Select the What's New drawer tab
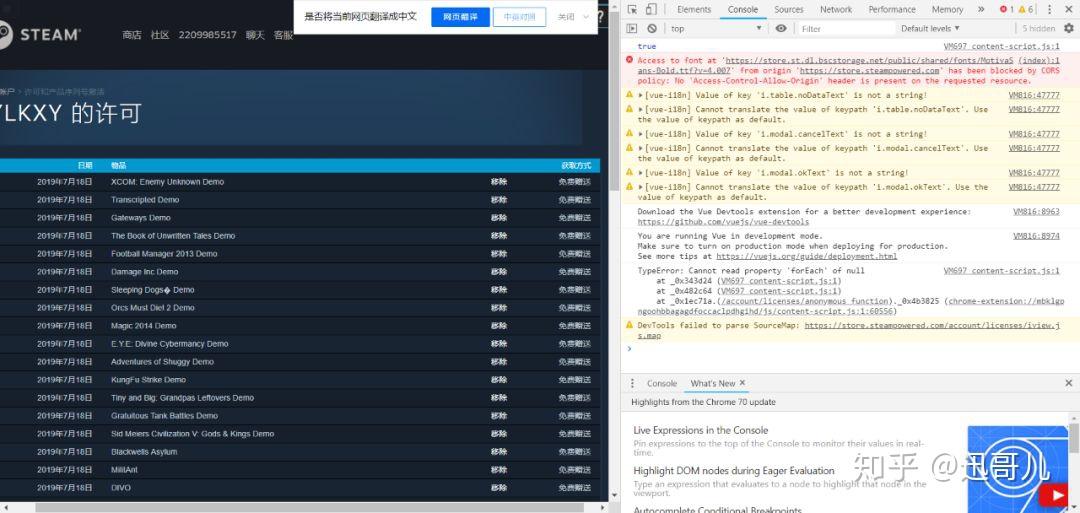Screen dimensions: 1080x513 (x=713, y=384)
